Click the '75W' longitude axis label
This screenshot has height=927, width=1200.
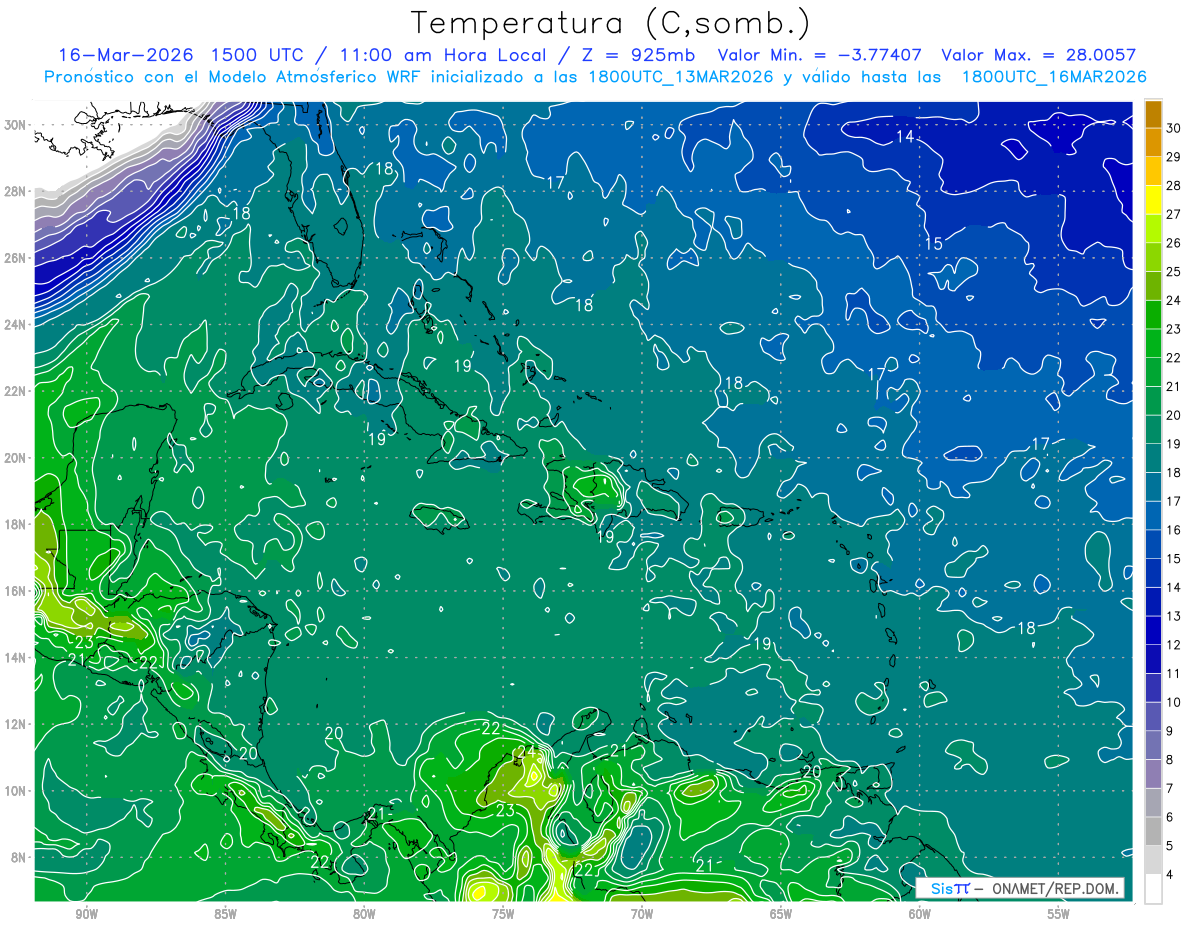tap(503, 914)
